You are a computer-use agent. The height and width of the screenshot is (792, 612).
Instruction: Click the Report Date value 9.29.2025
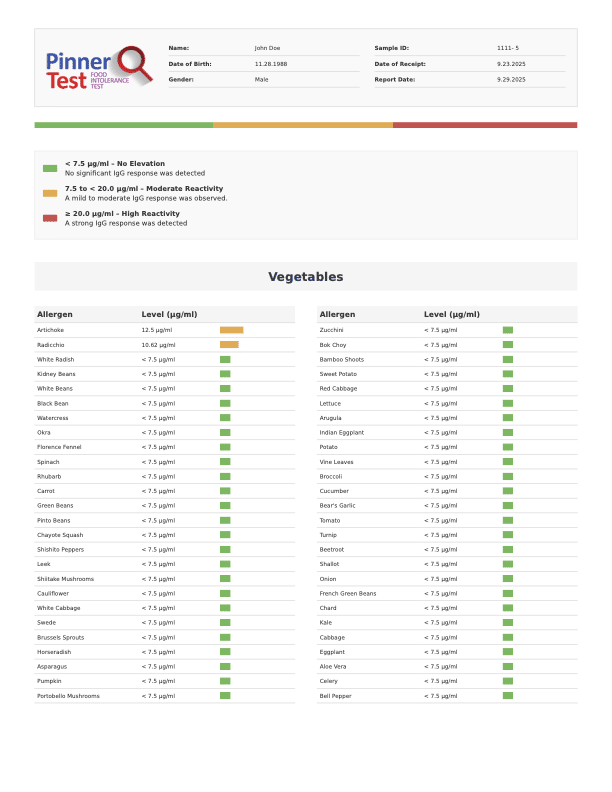(511, 79)
